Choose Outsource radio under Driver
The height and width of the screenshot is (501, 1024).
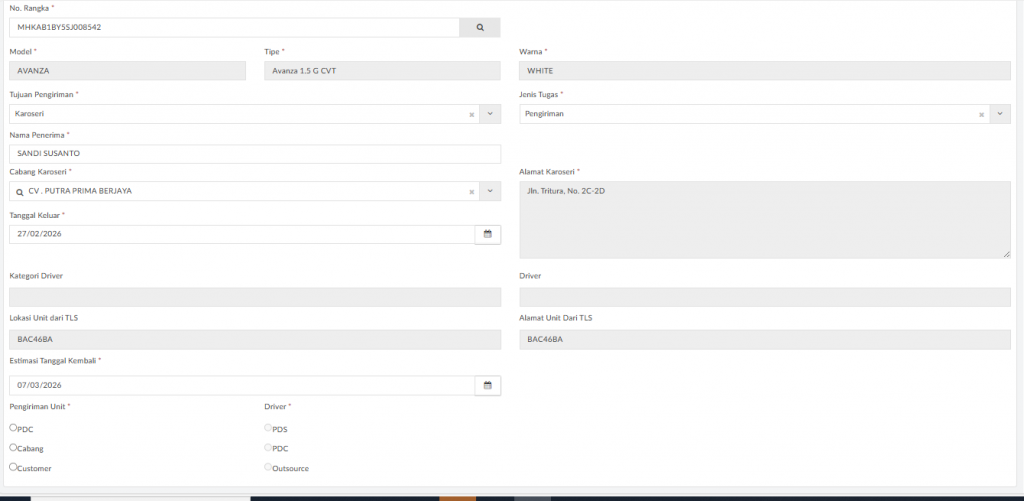tap(268, 467)
